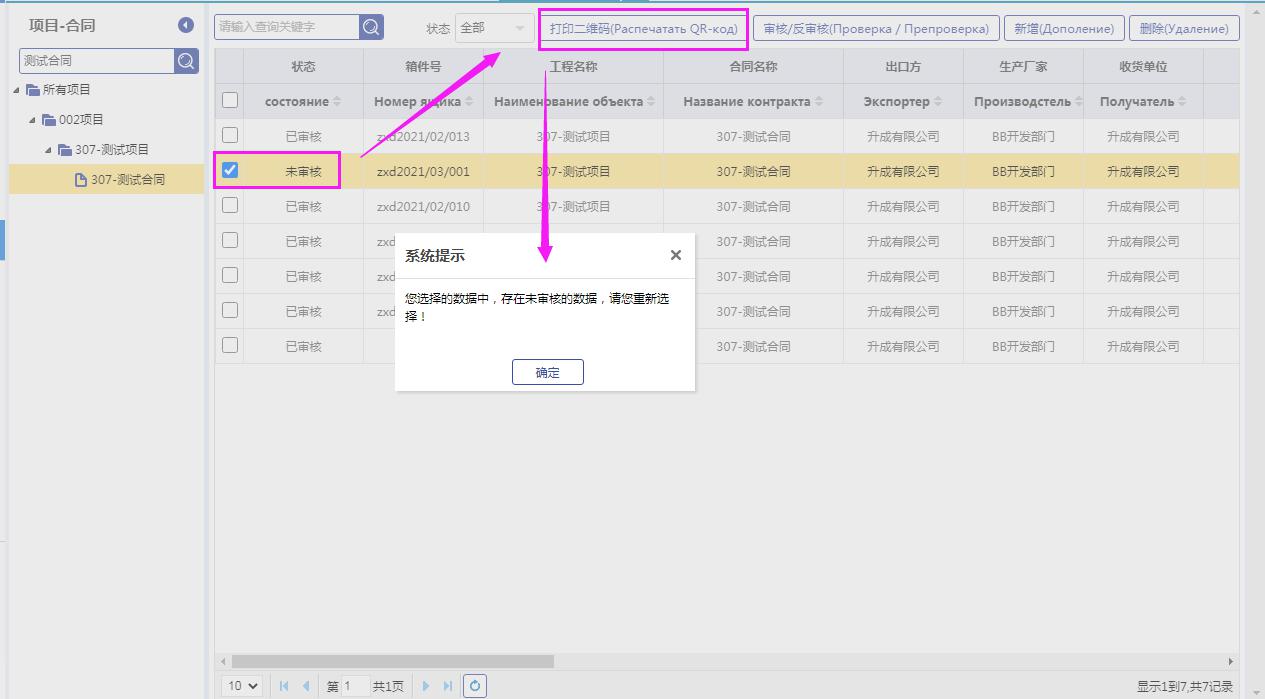Collapse the 项目-合同 side panel arrow

[186, 25]
